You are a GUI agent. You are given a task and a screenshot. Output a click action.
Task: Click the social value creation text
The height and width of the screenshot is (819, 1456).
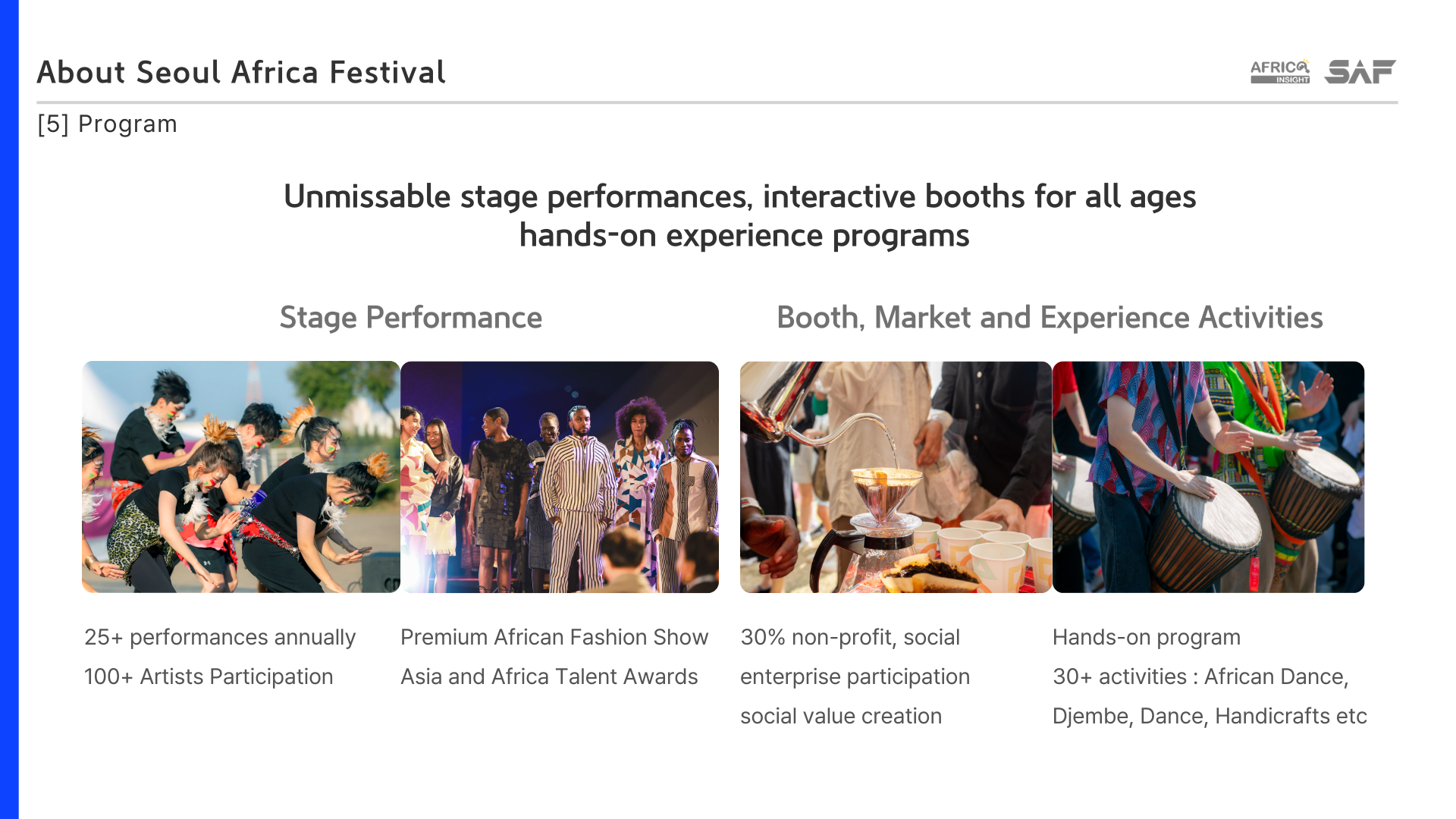point(841,716)
